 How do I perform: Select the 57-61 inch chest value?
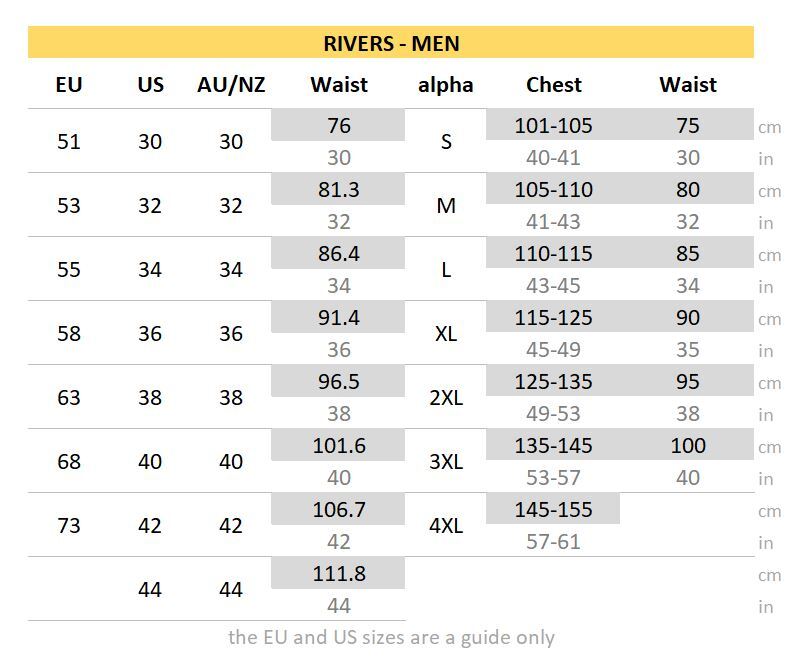point(553,542)
